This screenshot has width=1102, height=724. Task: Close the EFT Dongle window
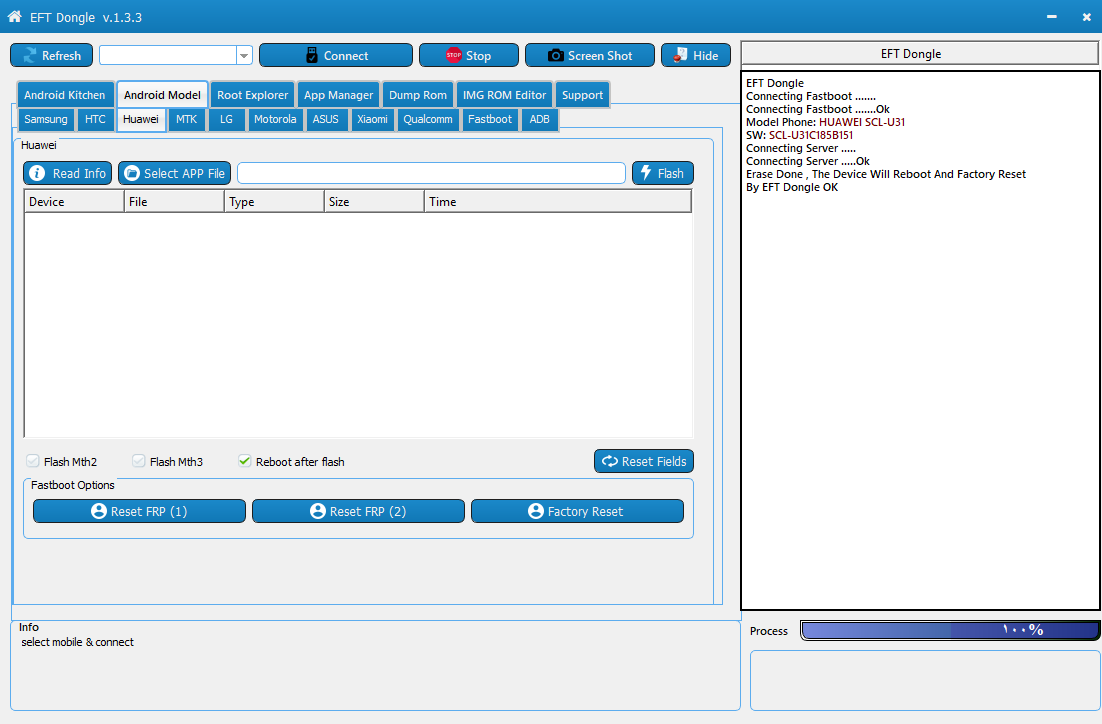tap(1087, 16)
